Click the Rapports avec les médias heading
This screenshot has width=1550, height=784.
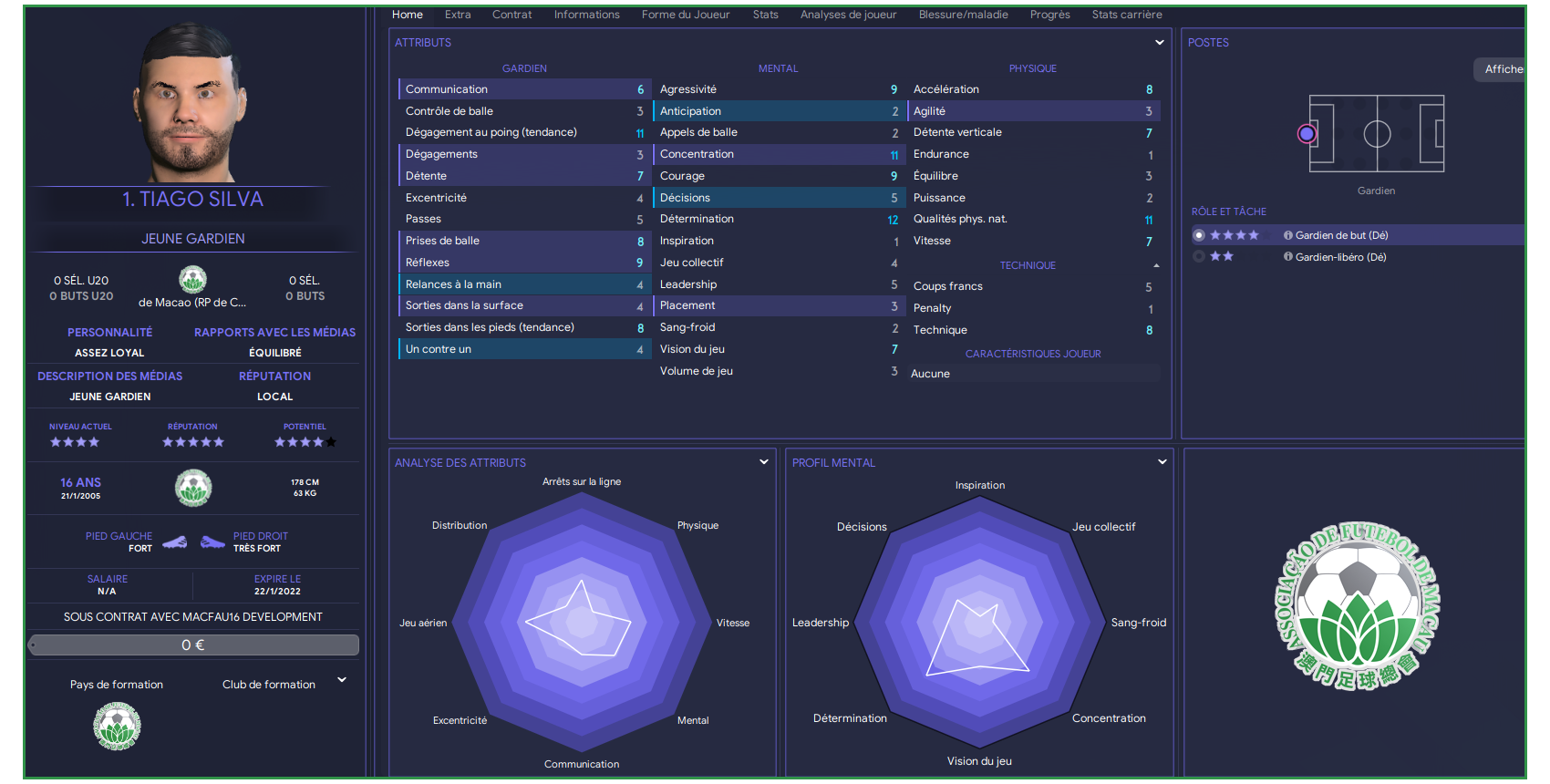[x=274, y=333]
